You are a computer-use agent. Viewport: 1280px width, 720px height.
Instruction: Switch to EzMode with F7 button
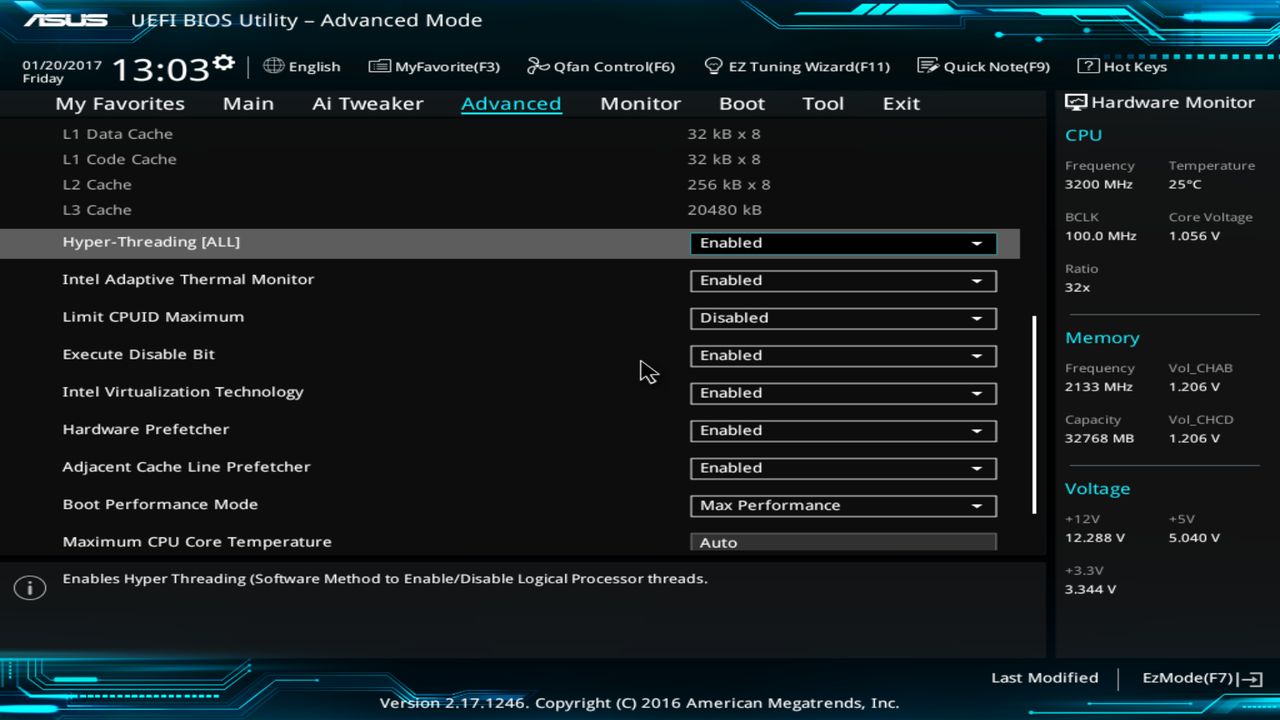click(x=1199, y=677)
